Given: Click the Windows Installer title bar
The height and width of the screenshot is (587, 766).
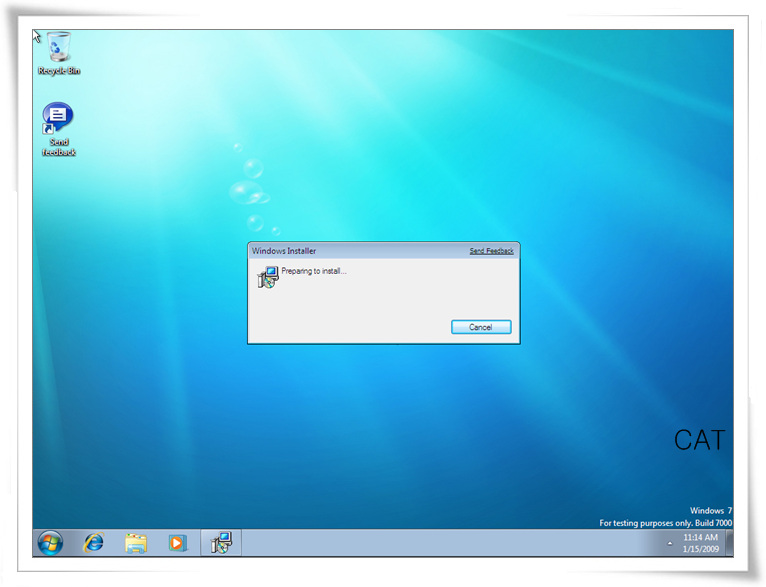Looking at the screenshot, I should (x=383, y=251).
